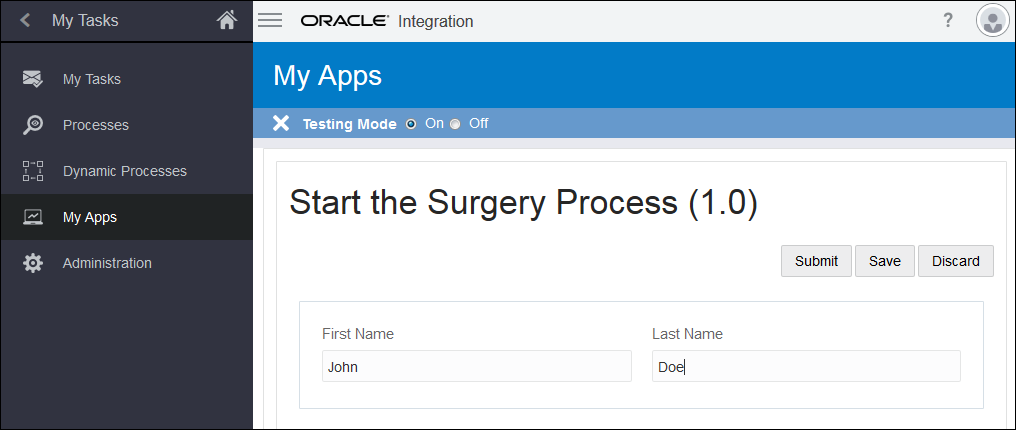Open the hamburger navigation menu
The height and width of the screenshot is (430, 1016).
click(270, 20)
